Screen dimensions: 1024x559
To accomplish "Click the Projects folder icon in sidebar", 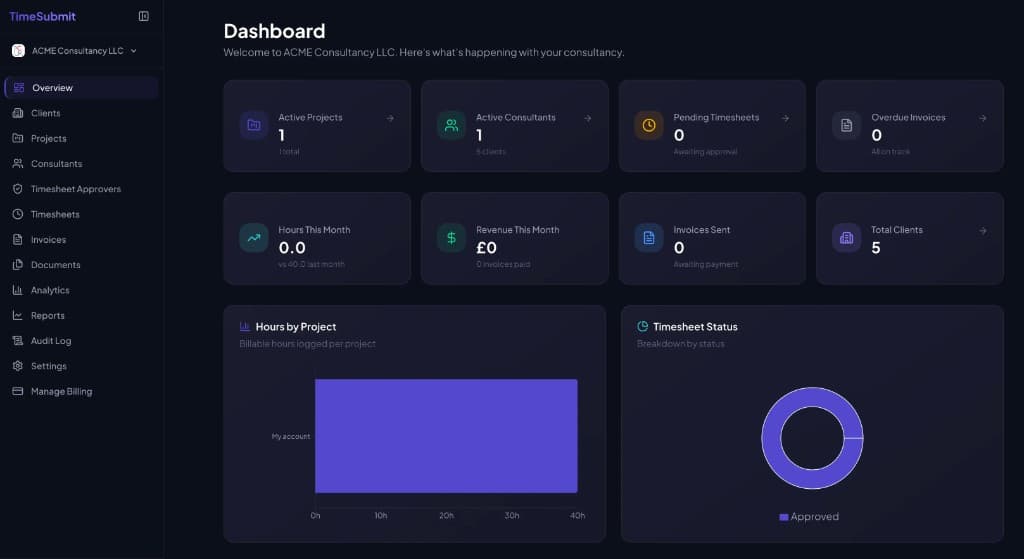I will click(18, 138).
